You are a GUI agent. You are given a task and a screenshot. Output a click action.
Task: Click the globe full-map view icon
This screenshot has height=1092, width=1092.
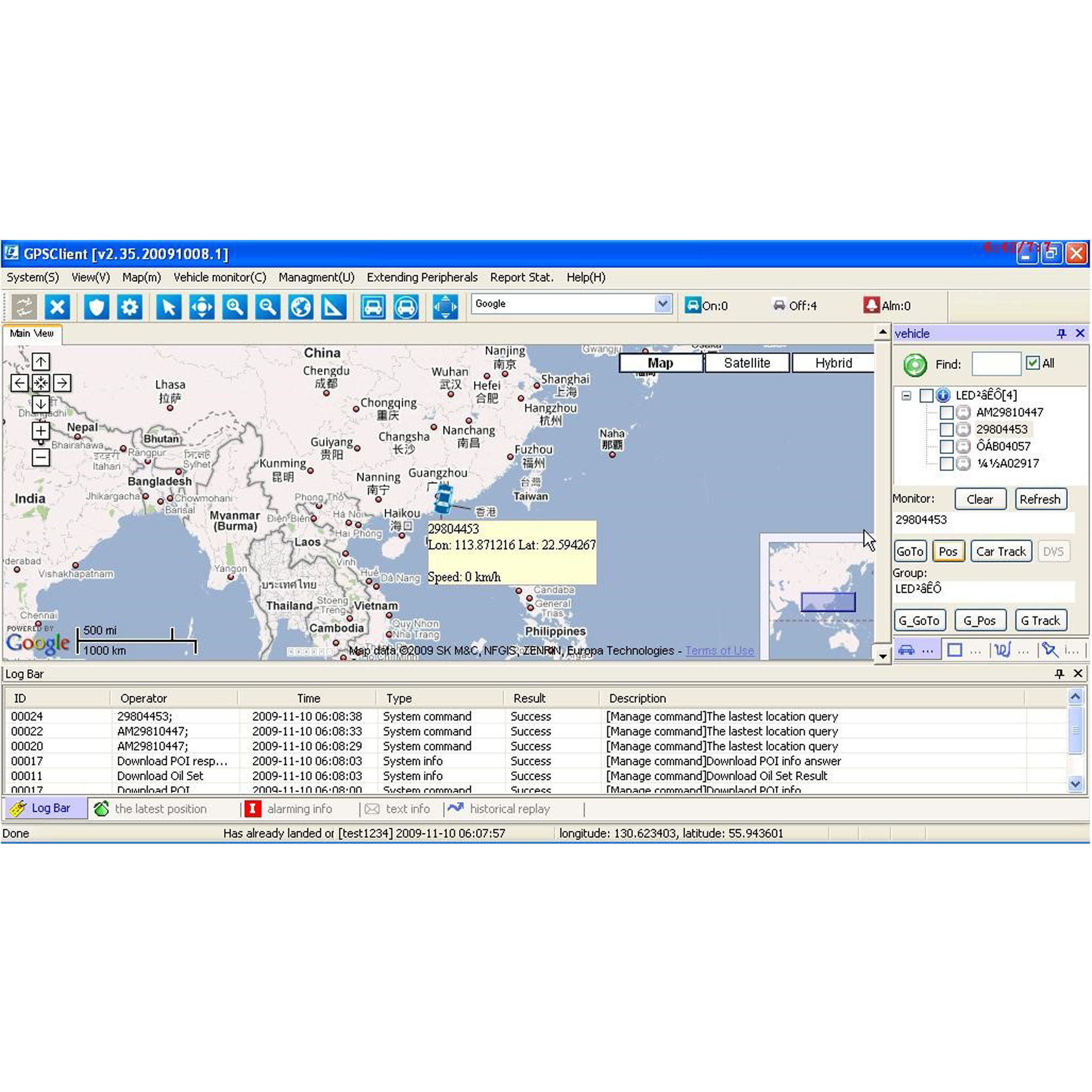pos(301,308)
